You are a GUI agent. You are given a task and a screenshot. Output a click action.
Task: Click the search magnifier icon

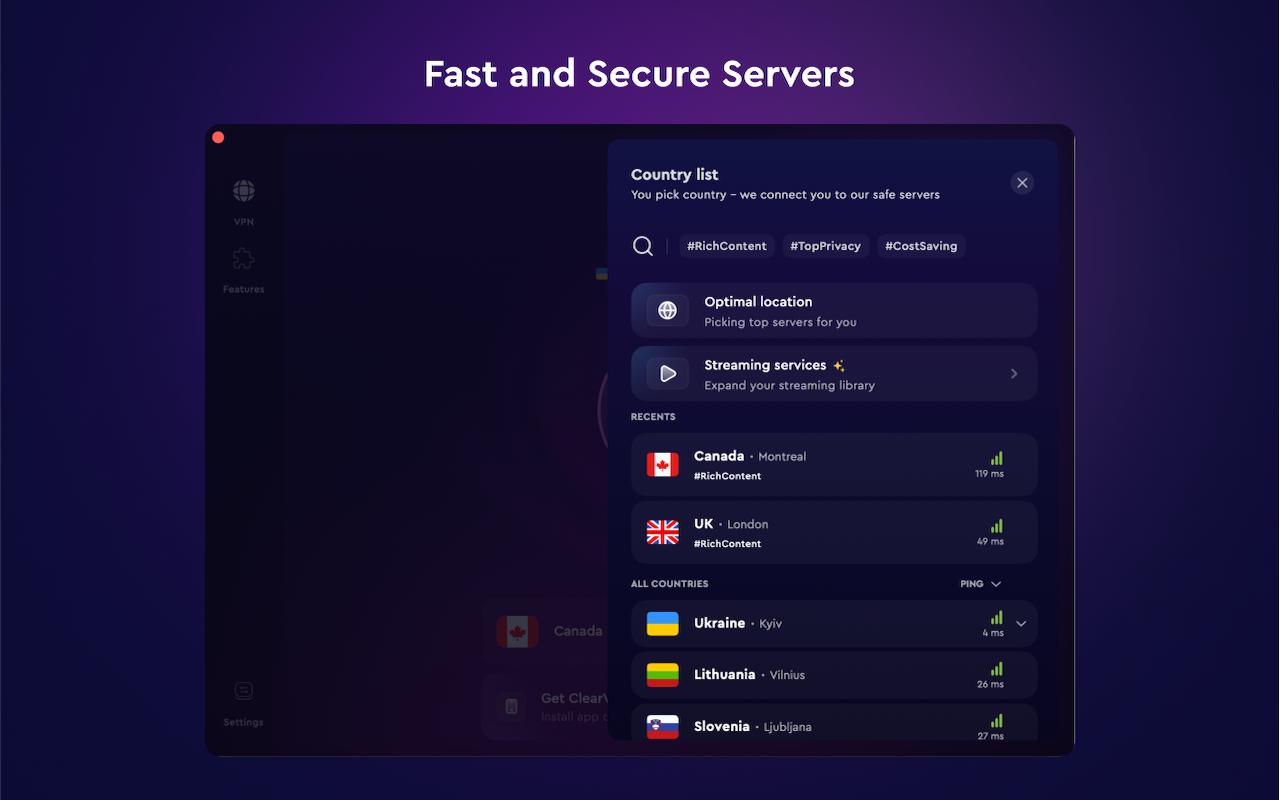point(643,246)
